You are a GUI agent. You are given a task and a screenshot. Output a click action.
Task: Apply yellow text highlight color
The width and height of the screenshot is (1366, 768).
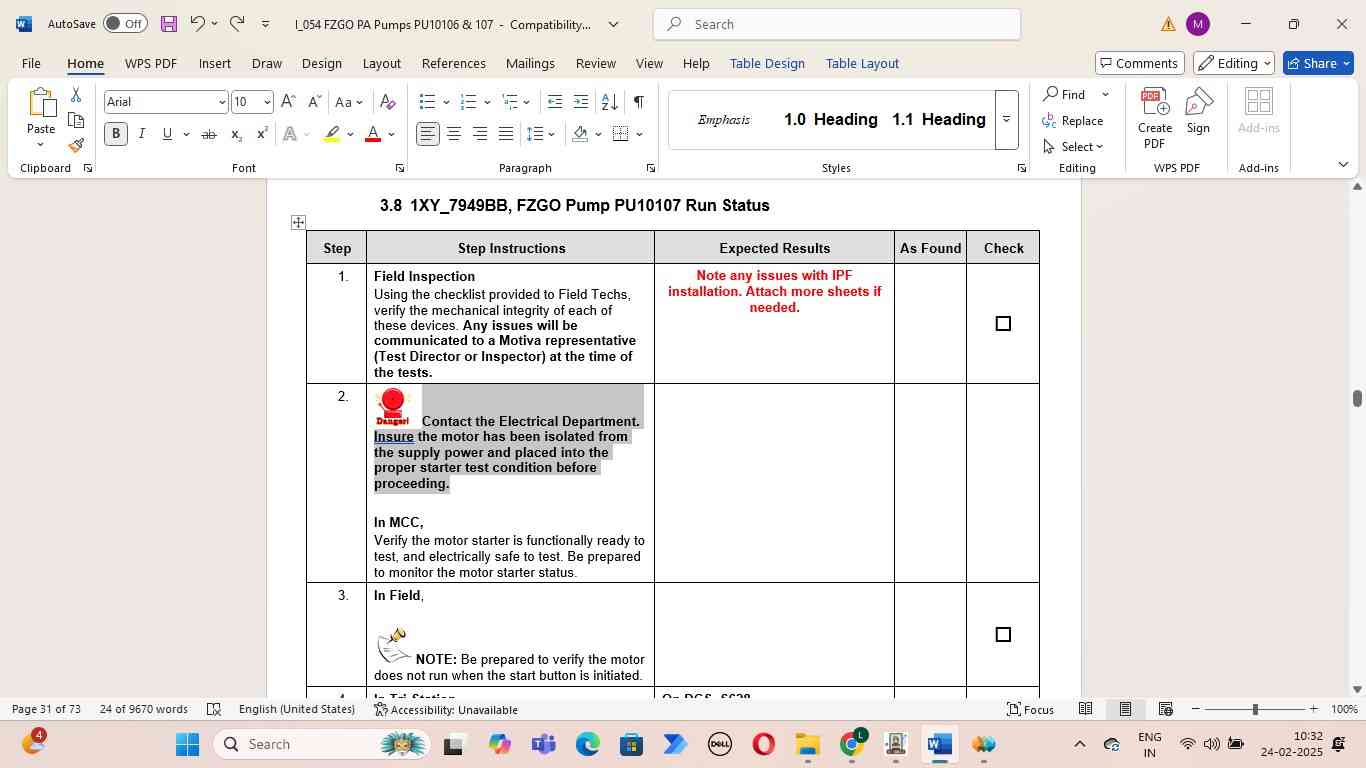333,134
